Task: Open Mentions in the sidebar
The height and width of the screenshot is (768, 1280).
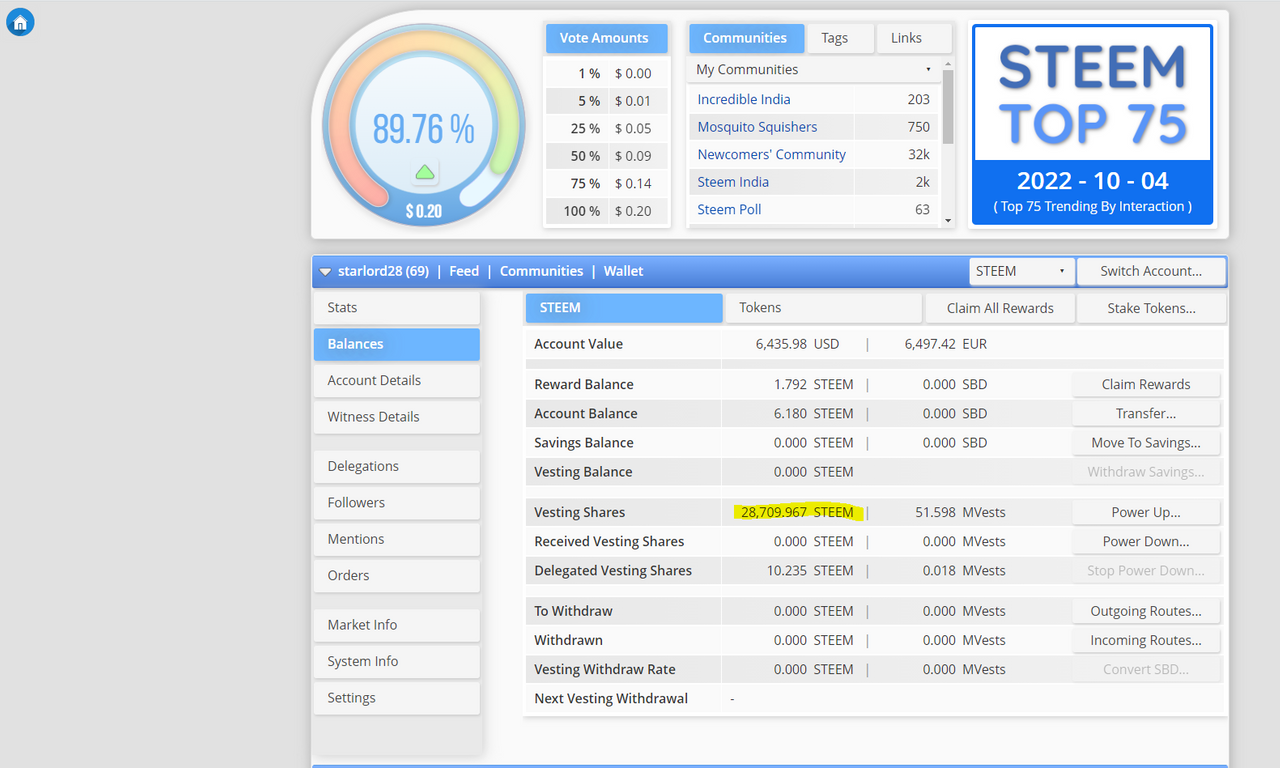Action: pos(397,539)
